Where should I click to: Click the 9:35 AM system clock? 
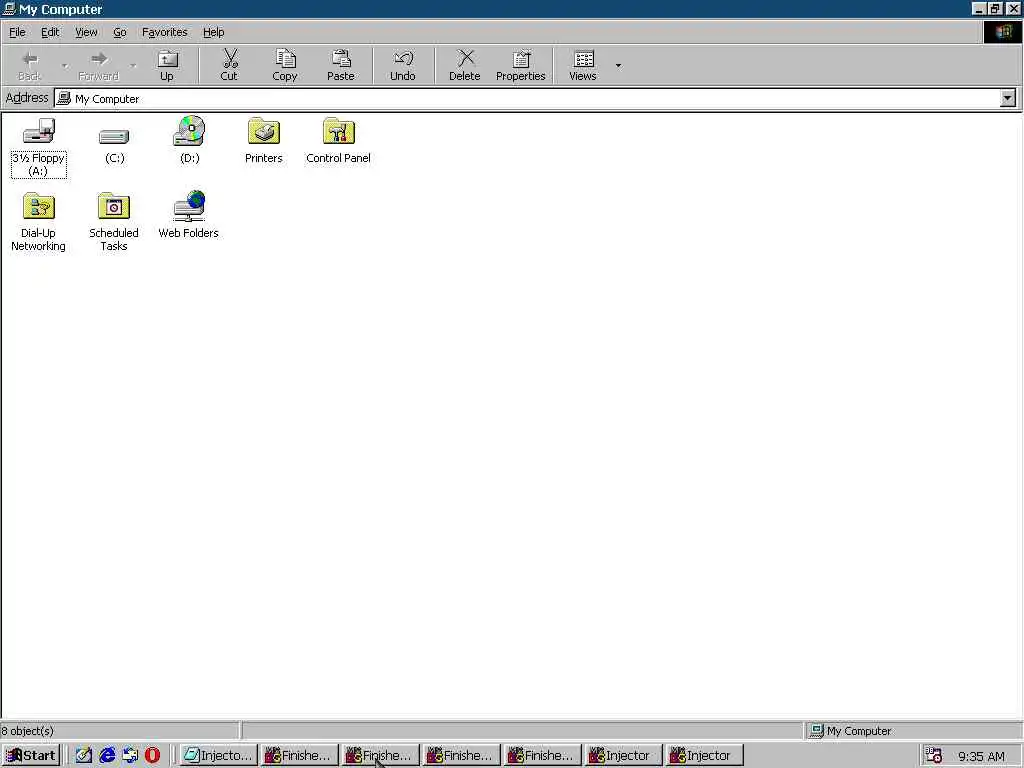[x=981, y=756]
